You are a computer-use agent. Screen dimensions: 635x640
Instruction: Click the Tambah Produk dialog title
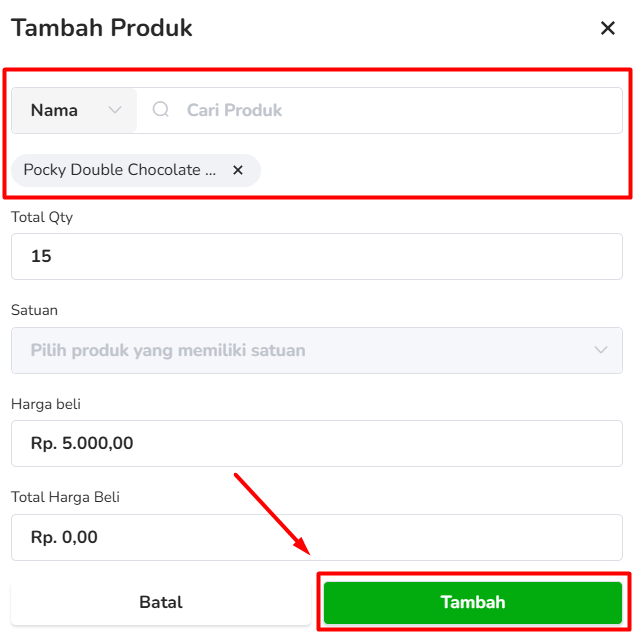click(102, 28)
